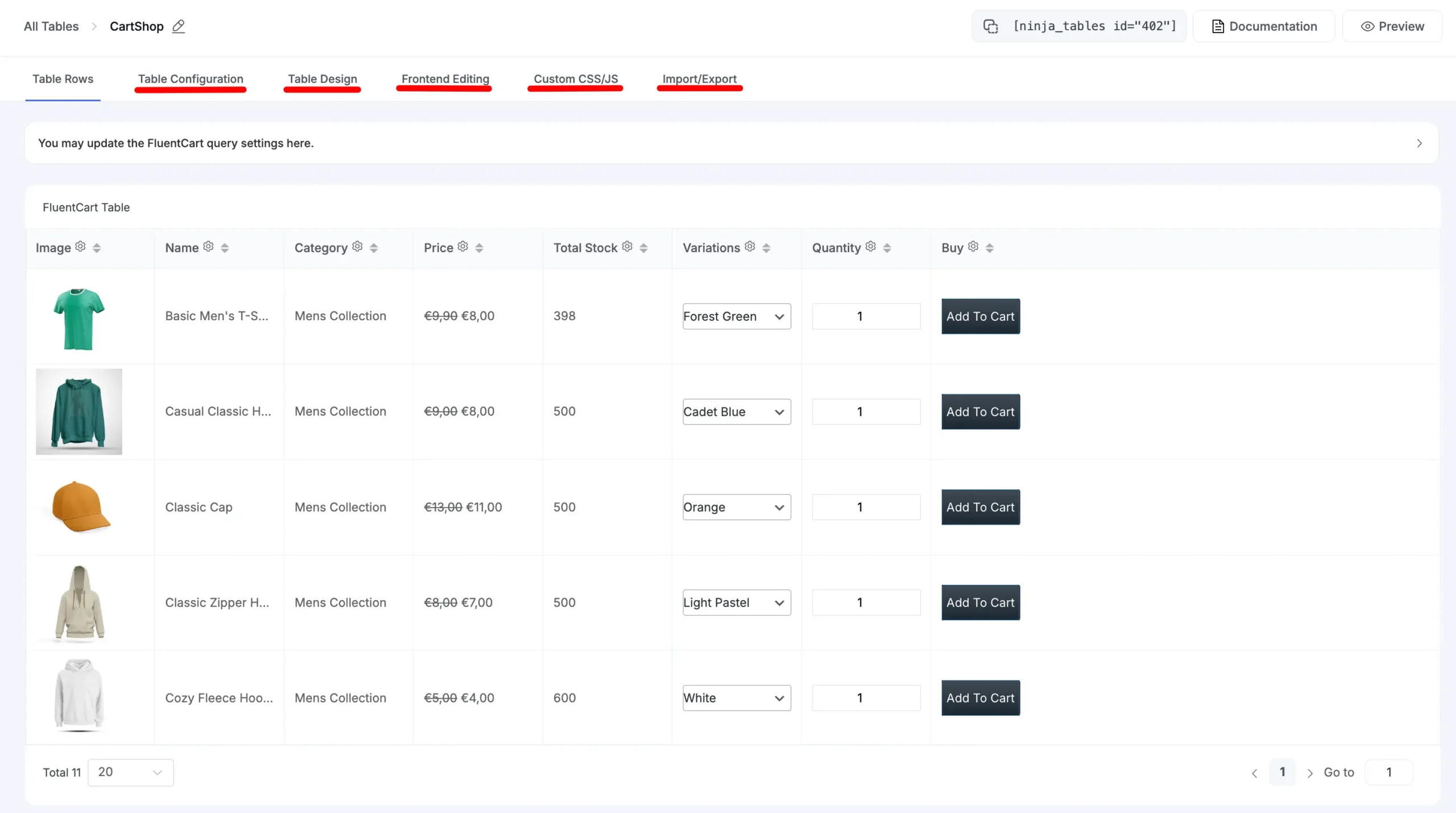The height and width of the screenshot is (813, 1456).
Task: Open settings gear on the Buy column
Action: tap(972, 247)
